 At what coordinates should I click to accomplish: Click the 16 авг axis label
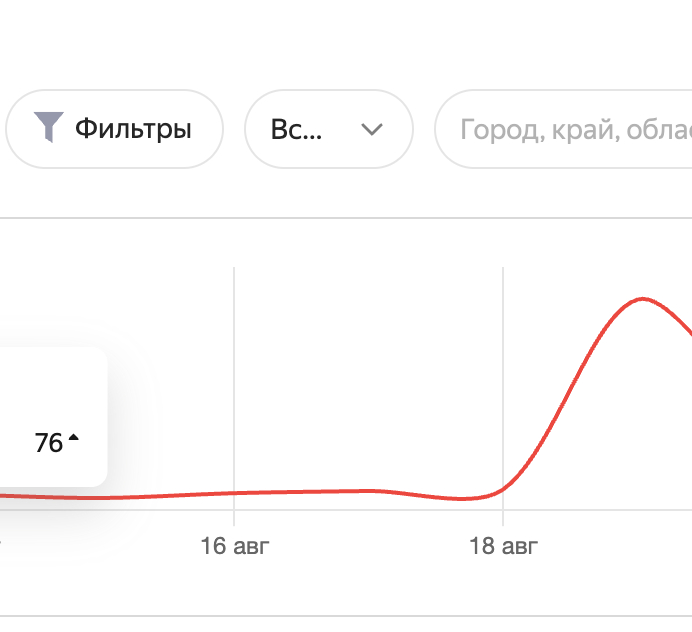[x=234, y=546]
